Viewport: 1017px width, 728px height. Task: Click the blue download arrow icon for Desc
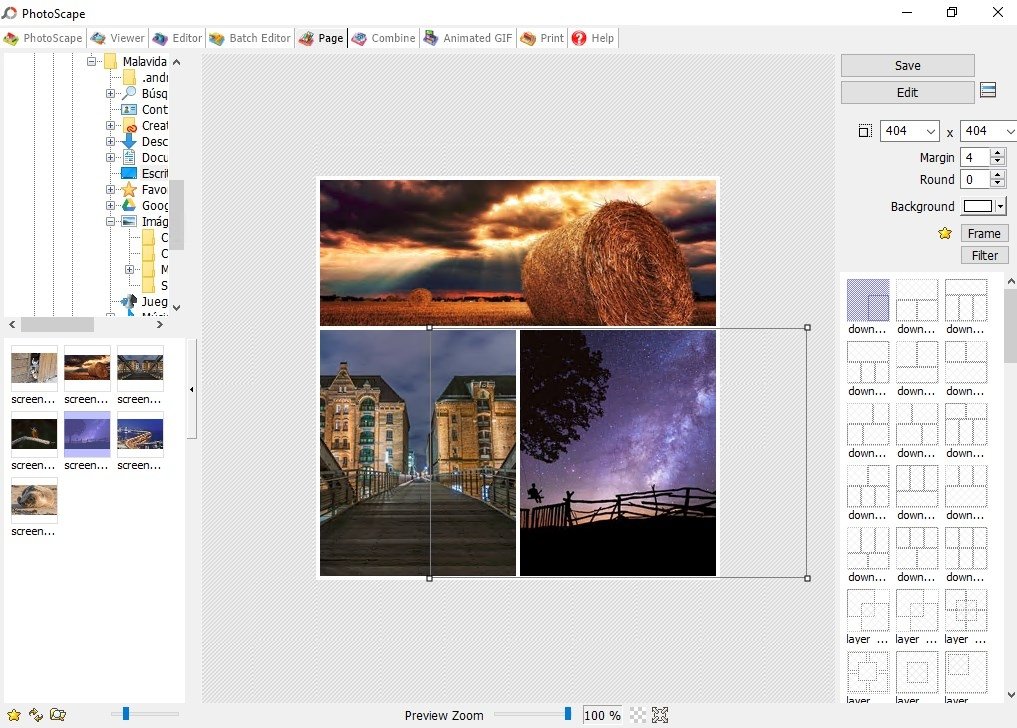click(129, 141)
